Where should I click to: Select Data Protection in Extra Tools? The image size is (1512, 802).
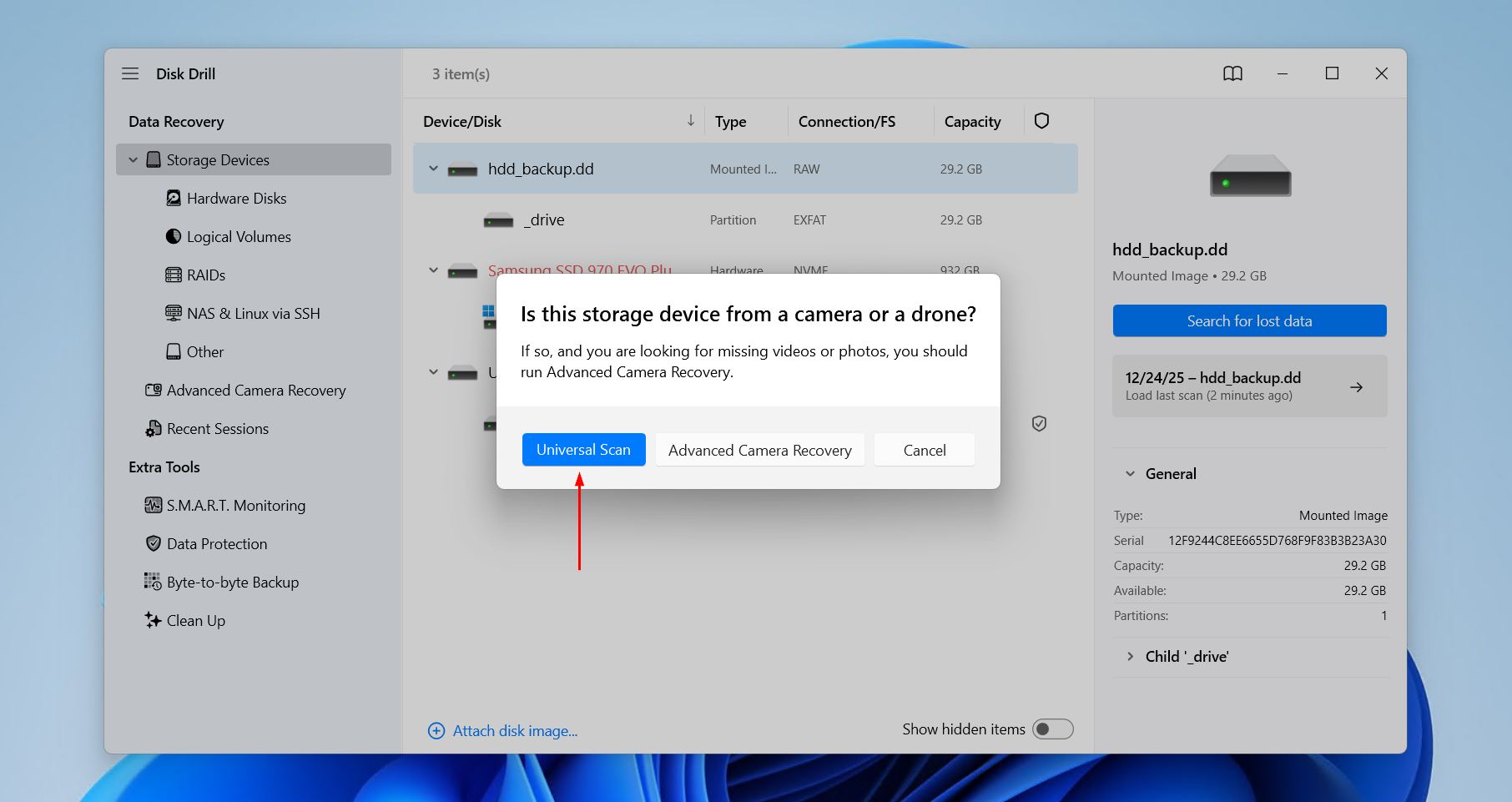coord(216,544)
